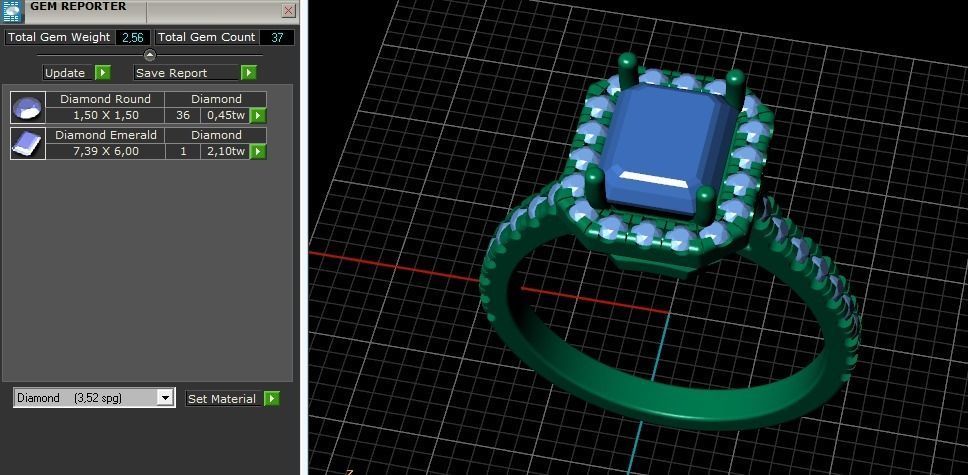The width and height of the screenshot is (968, 475).
Task: Click the Gem Reporter panel icon
Action: click(x=12, y=11)
